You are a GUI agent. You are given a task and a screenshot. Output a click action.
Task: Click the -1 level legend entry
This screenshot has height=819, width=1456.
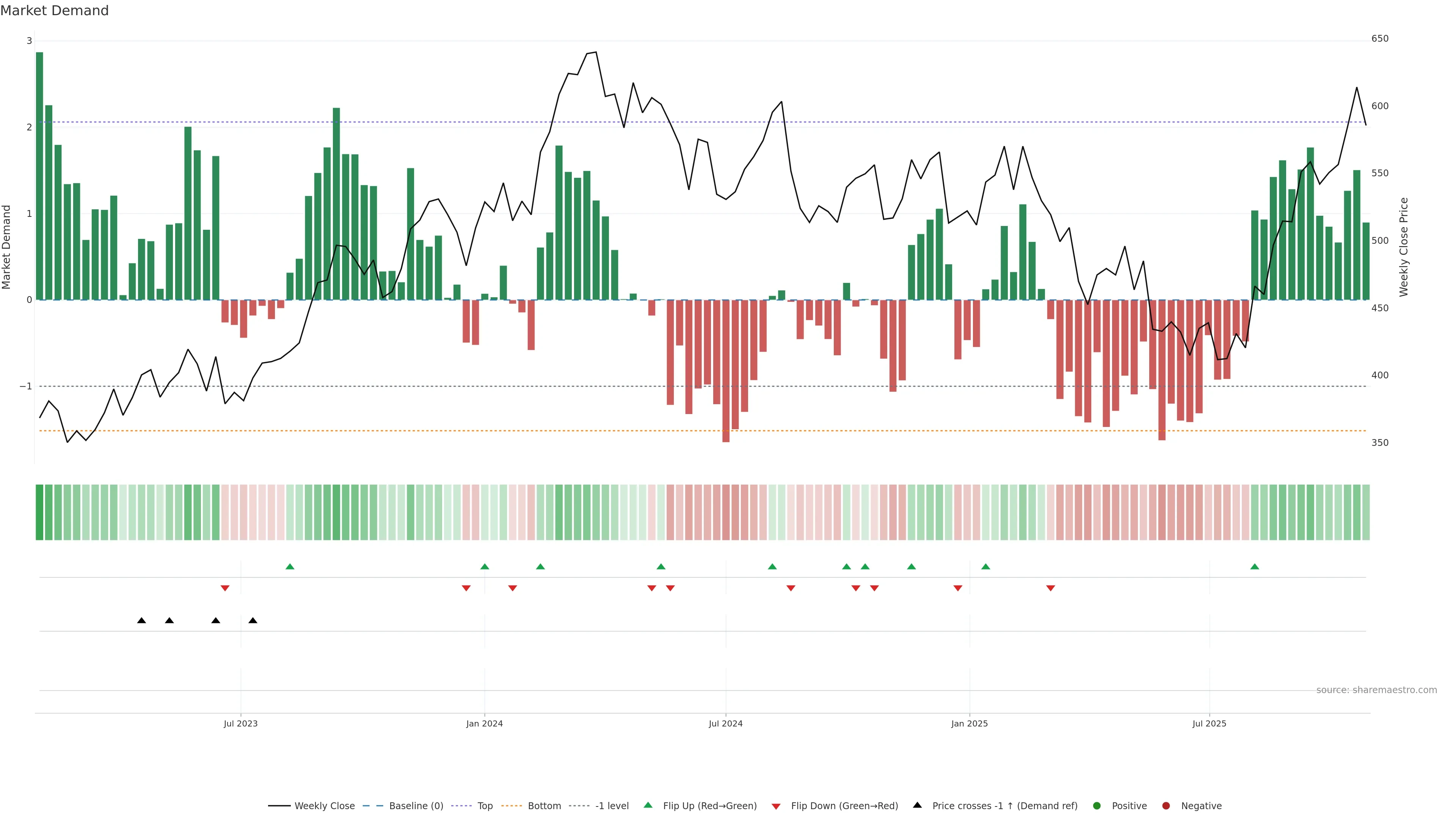(612, 806)
